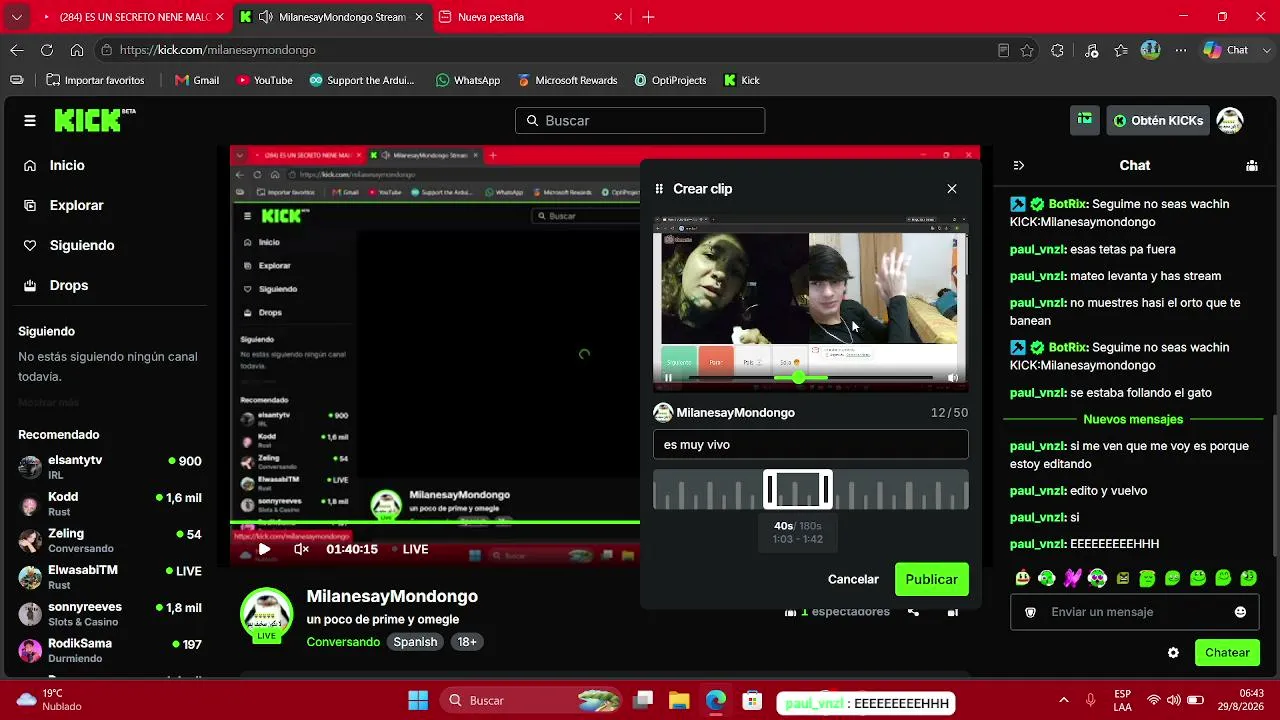Image resolution: width=1280 pixels, height=720 pixels.
Task: Open recommended channel ElwasabiTM
Action: (110, 578)
